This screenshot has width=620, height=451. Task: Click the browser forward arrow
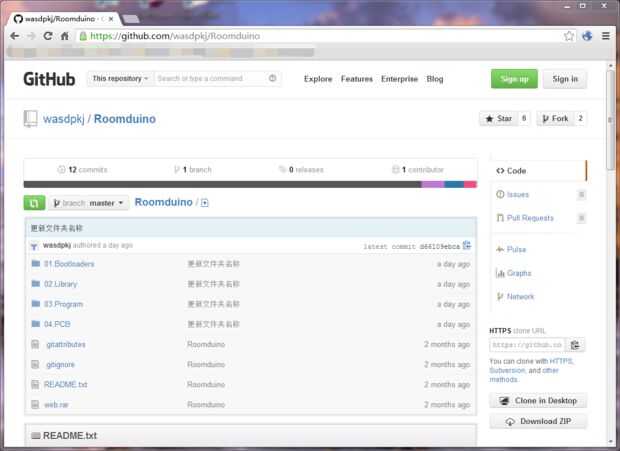31,36
